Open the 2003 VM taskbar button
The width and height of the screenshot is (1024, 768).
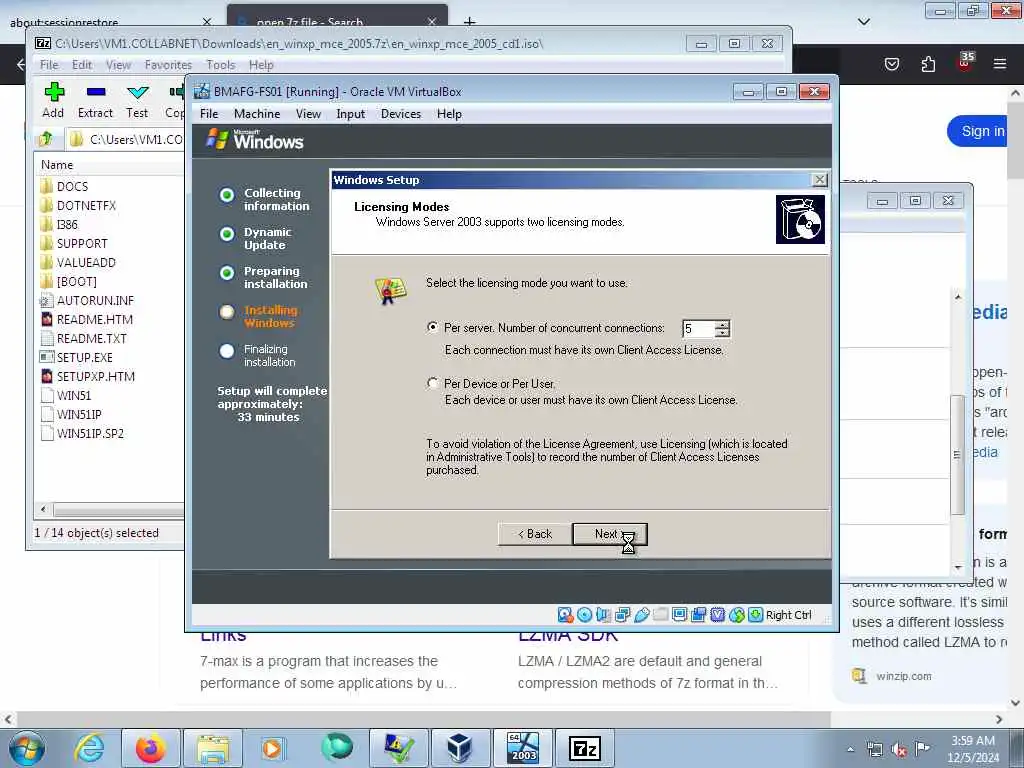523,748
